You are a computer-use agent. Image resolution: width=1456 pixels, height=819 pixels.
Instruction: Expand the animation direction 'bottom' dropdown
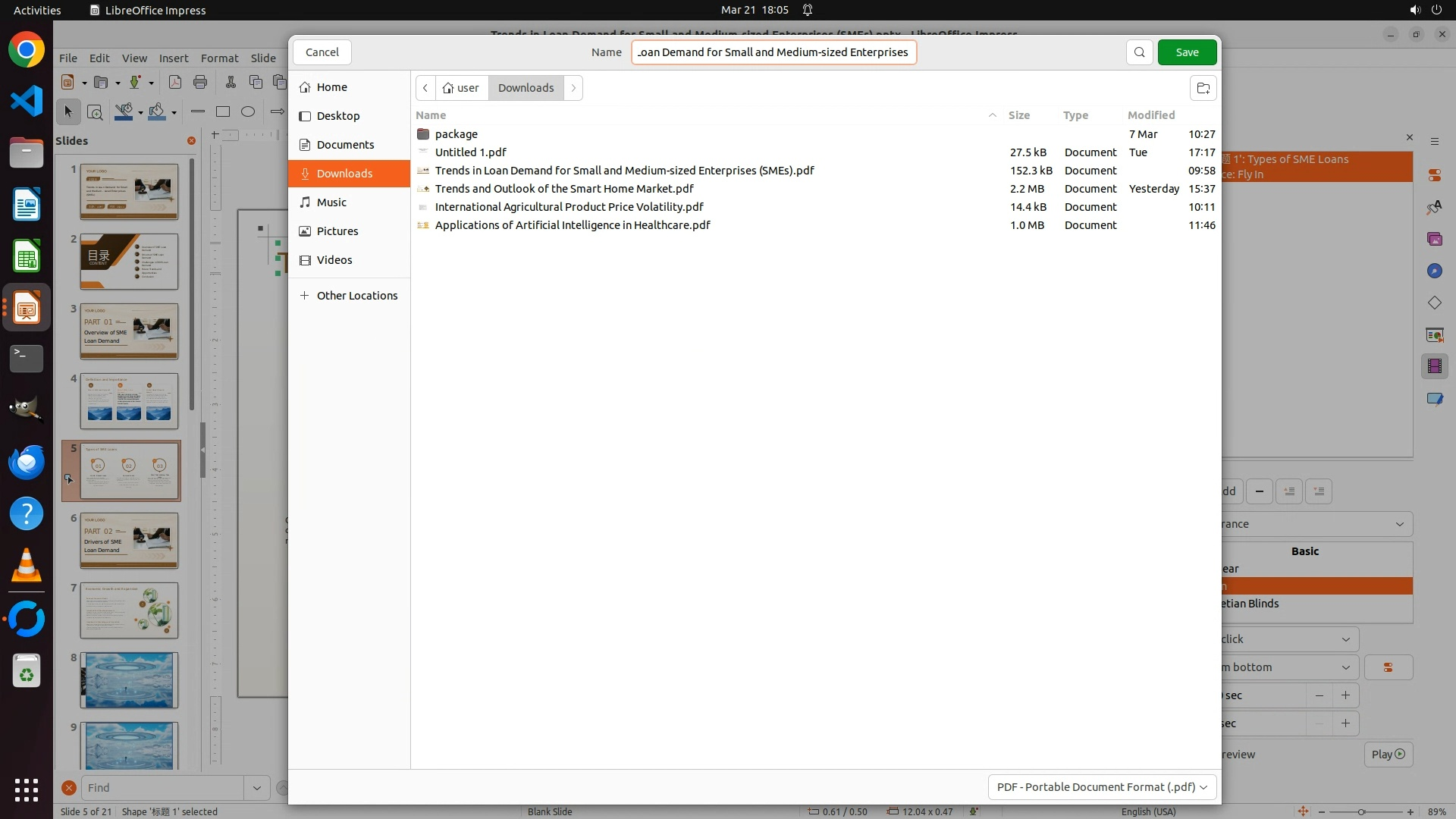[x=1345, y=667]
